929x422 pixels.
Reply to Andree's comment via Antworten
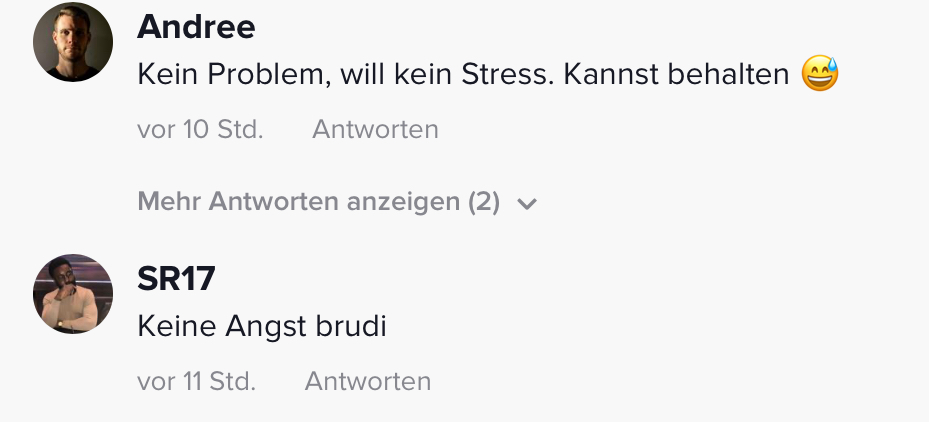(x=375, y=129)
